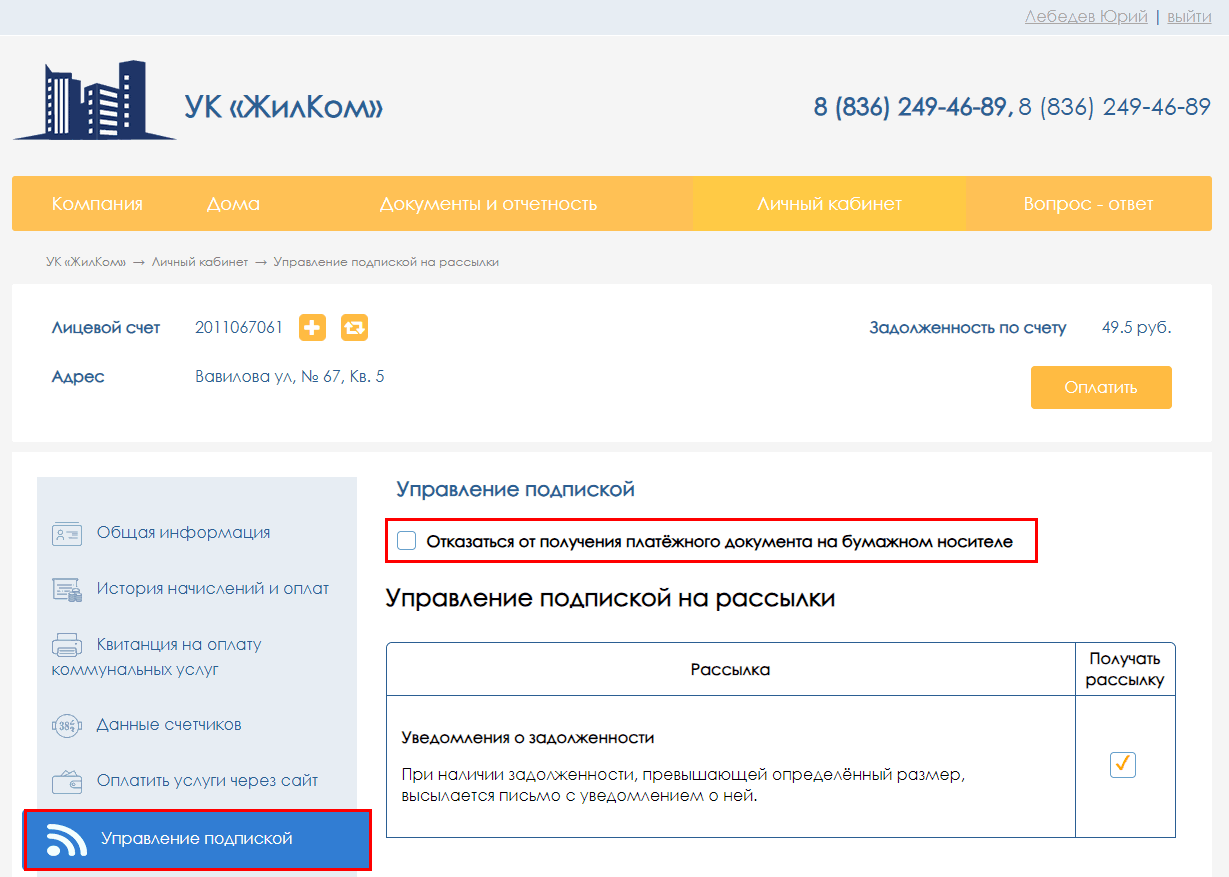This screenshot has width=1229, height=877.
Task: Click the История начислений и оплат icon
Action: [x=67, y=589]
